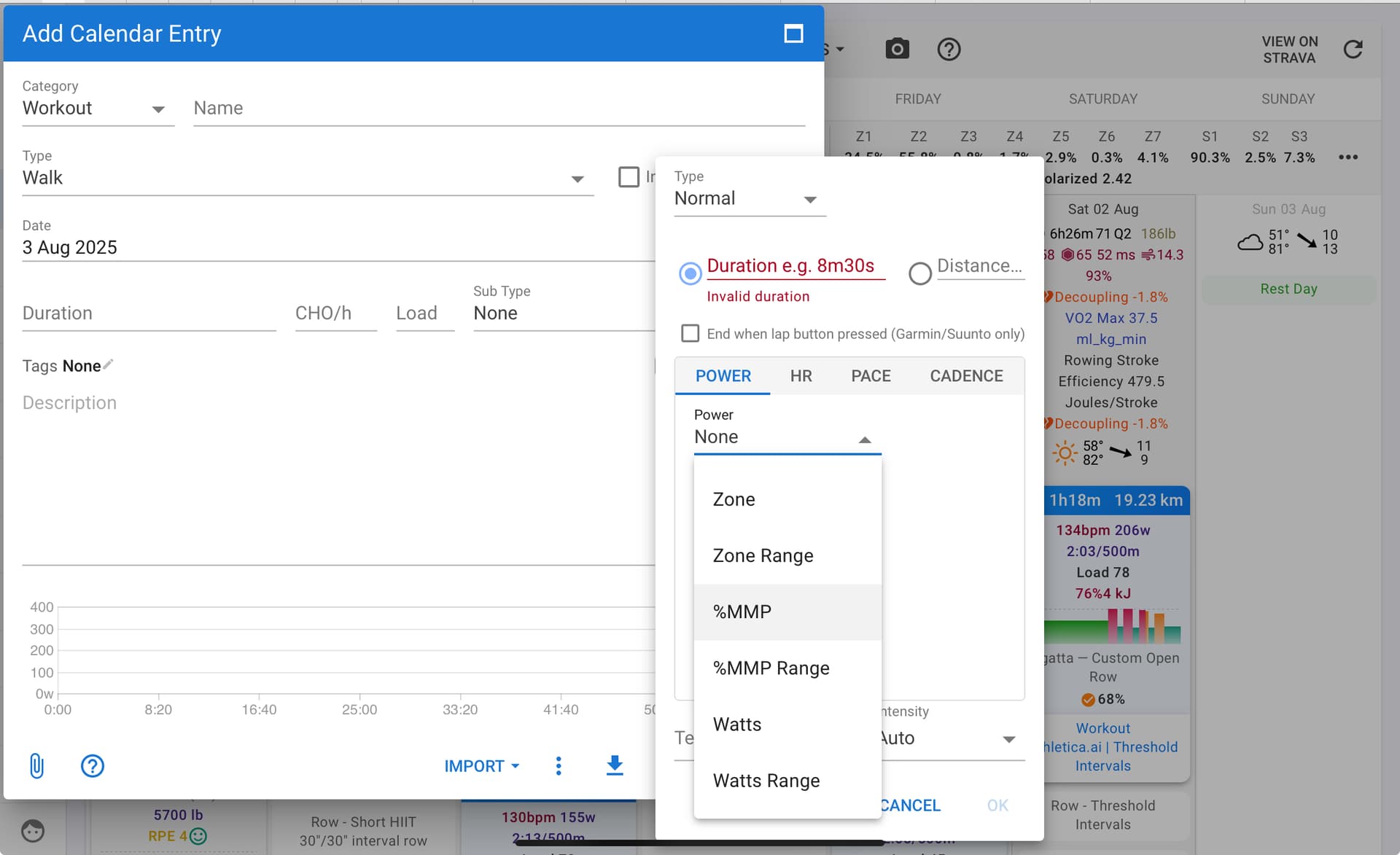Click the Distance input field

(981, 266)
